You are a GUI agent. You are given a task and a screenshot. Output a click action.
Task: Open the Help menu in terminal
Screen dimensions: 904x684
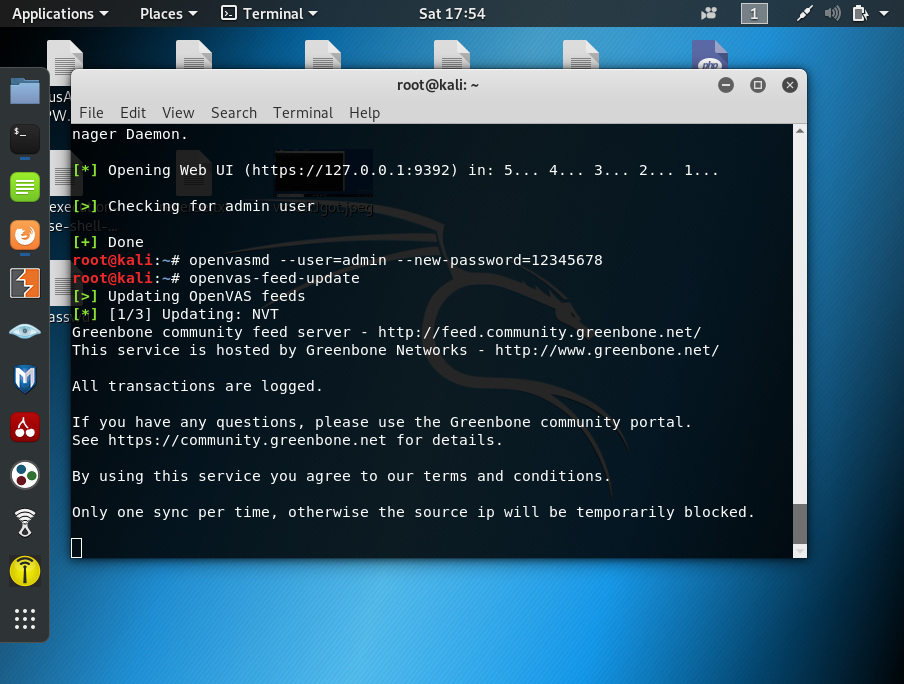[x=364, y=112]
